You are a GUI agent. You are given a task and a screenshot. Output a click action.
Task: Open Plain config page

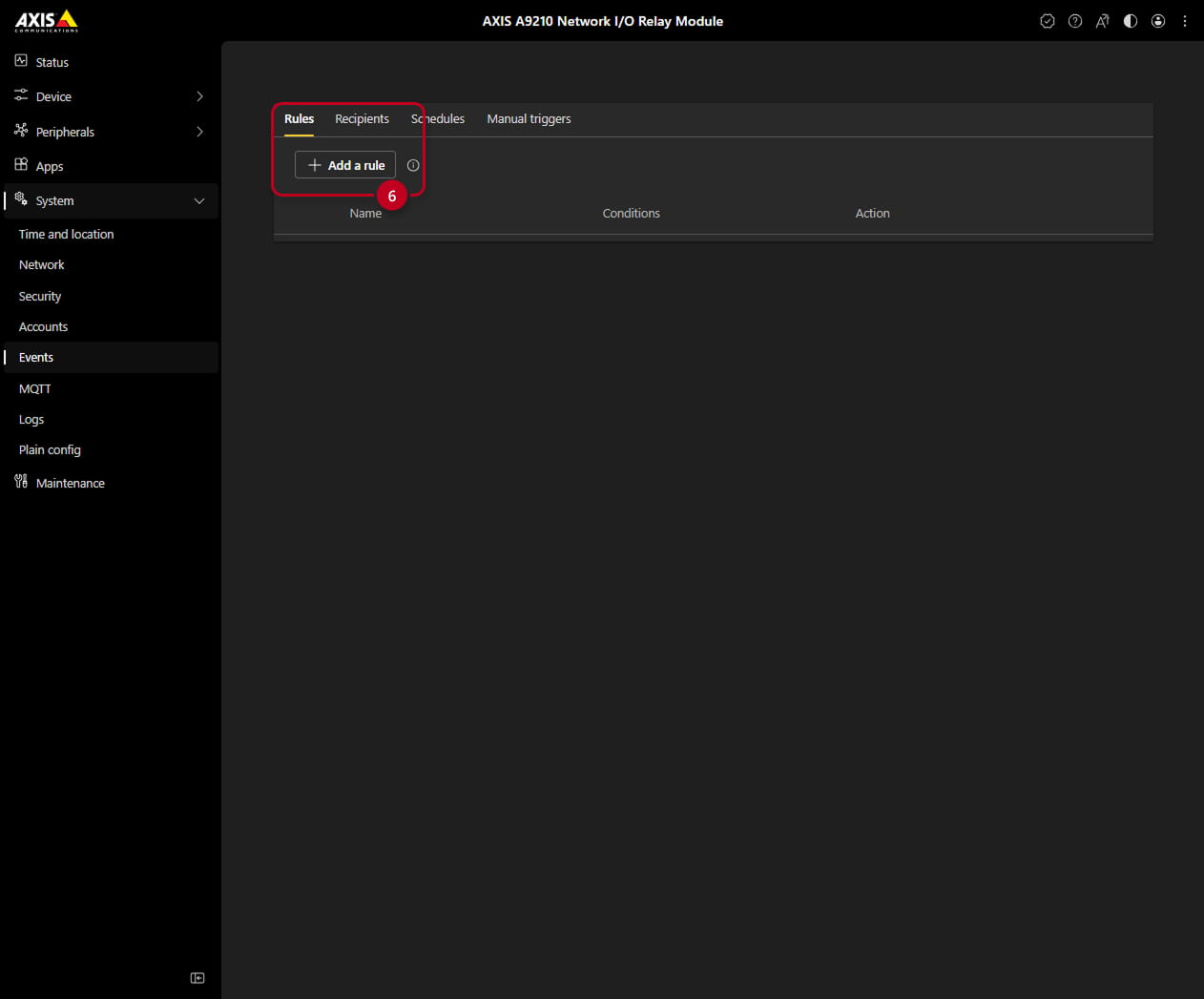50,449
